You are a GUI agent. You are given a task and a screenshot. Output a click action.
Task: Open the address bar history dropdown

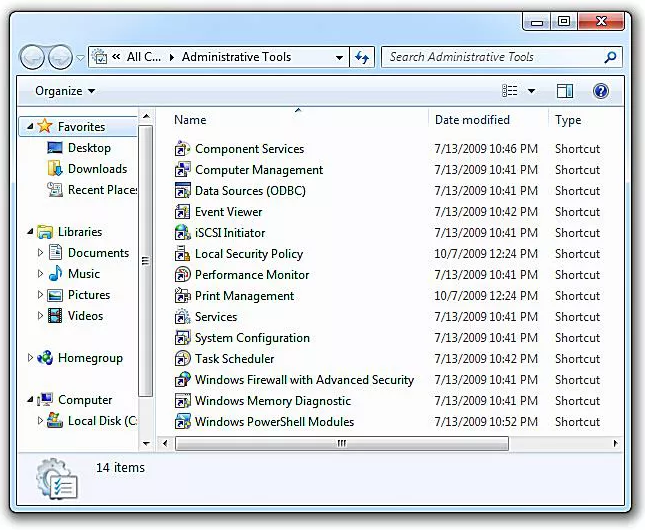[x=339, y=57]
